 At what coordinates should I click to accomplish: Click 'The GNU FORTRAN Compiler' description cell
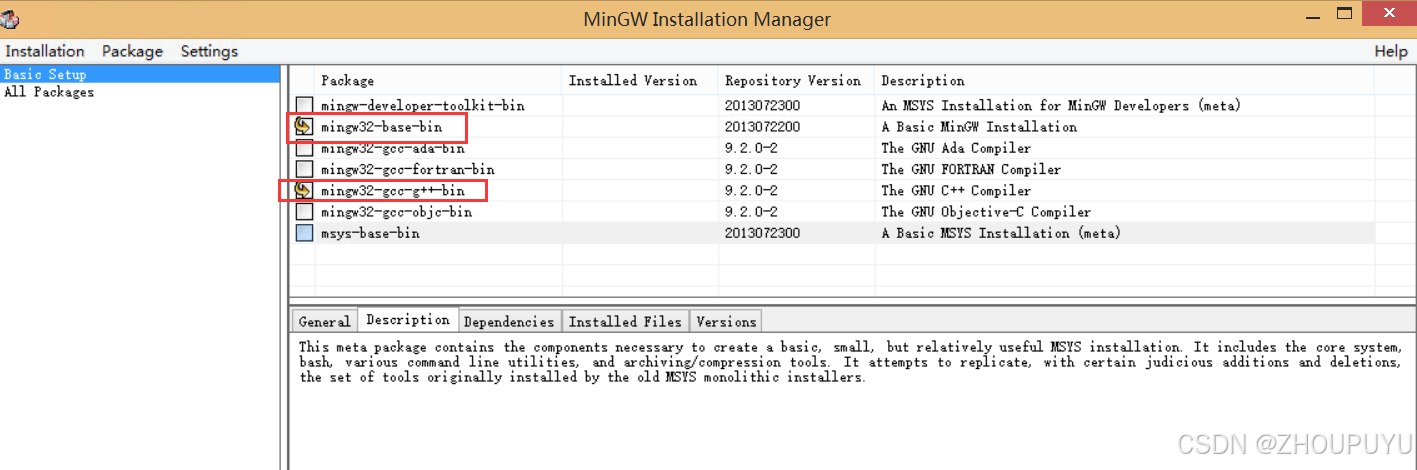coord(971,169)
